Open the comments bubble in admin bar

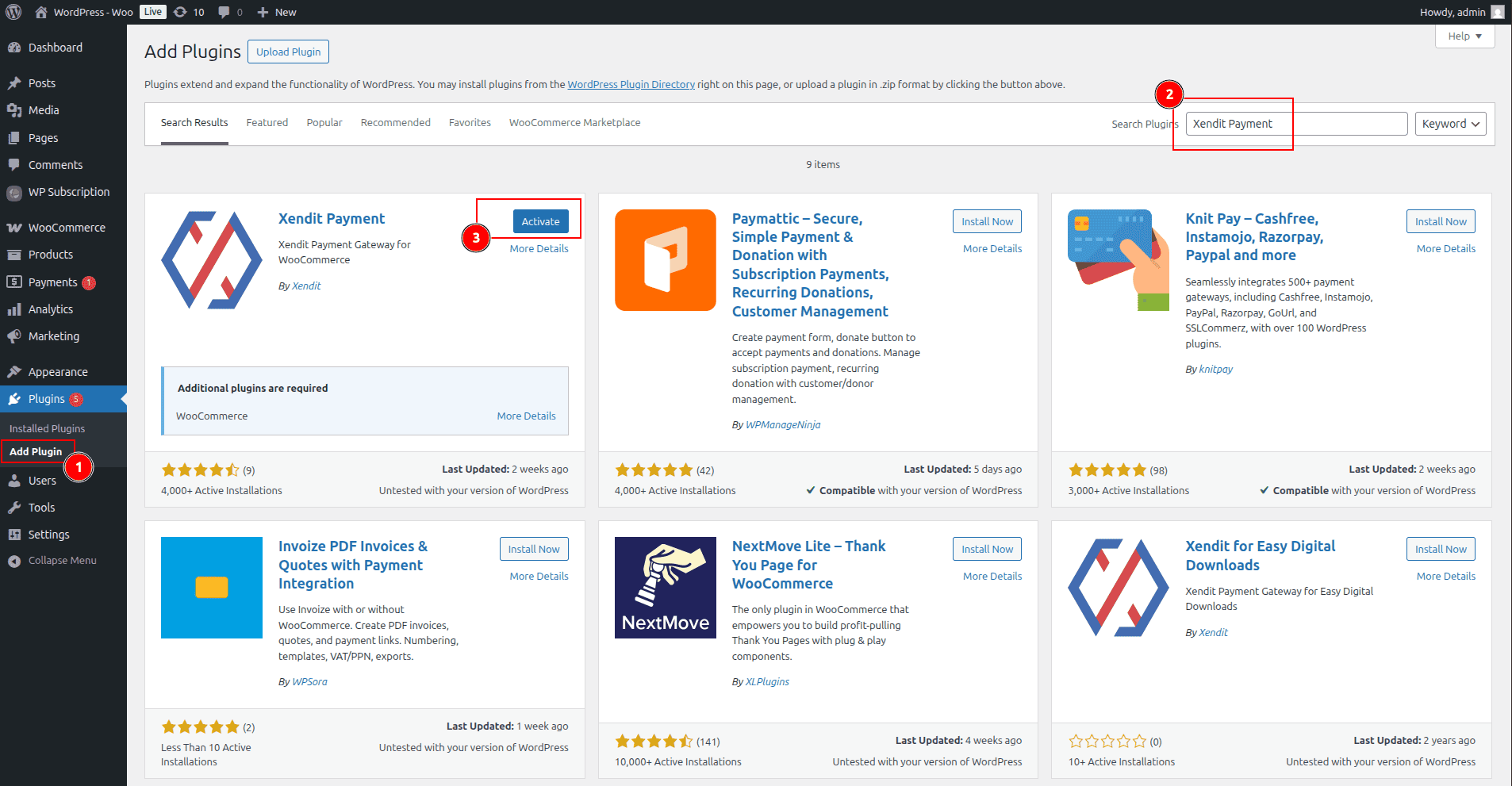tap(230, 12)
